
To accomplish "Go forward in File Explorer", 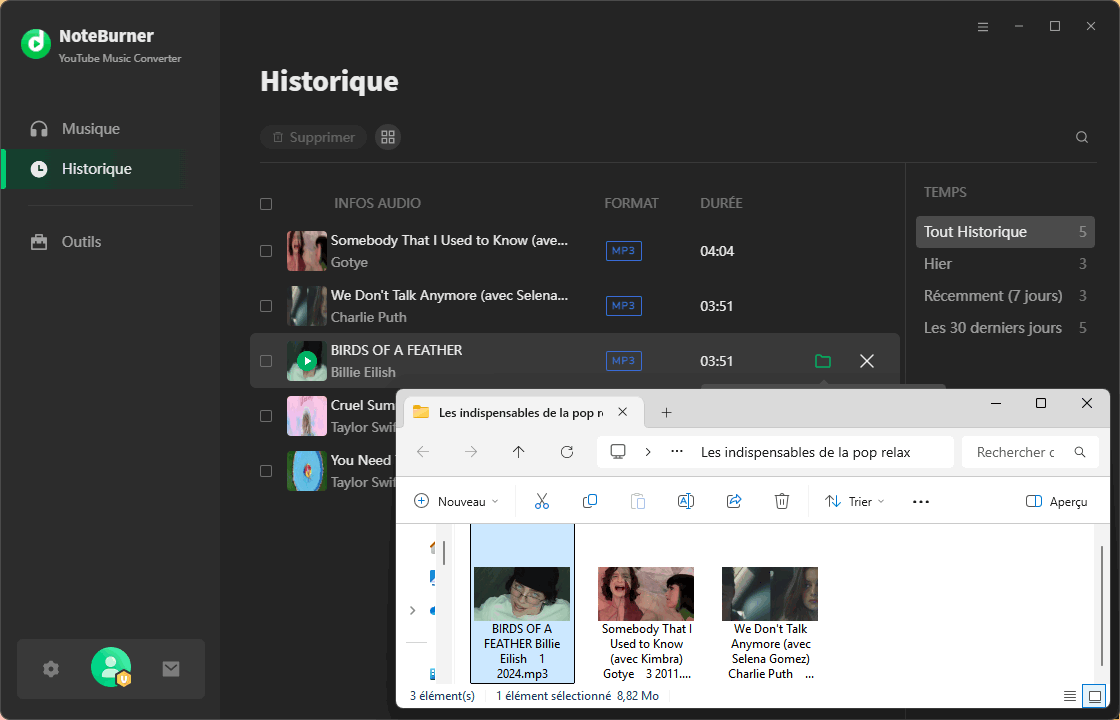I will pyautogui.click(x=471, y=451).
